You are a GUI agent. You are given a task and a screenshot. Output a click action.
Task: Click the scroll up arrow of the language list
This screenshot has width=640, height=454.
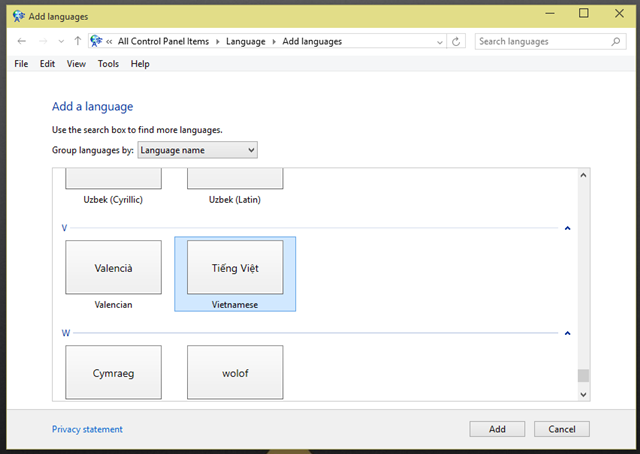click(x=583, y=175)
